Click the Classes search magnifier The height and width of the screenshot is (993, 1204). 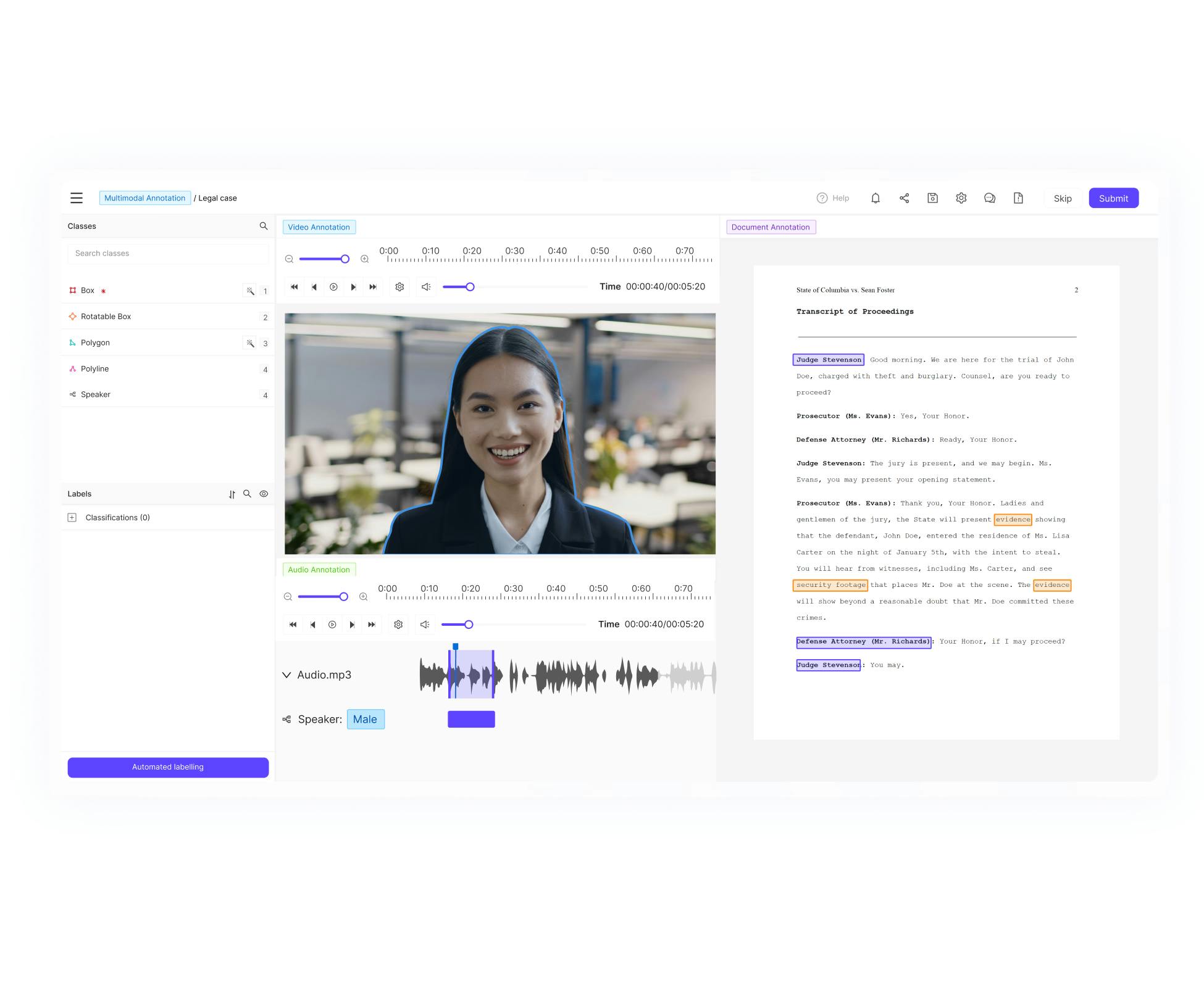tap(264, 226)
